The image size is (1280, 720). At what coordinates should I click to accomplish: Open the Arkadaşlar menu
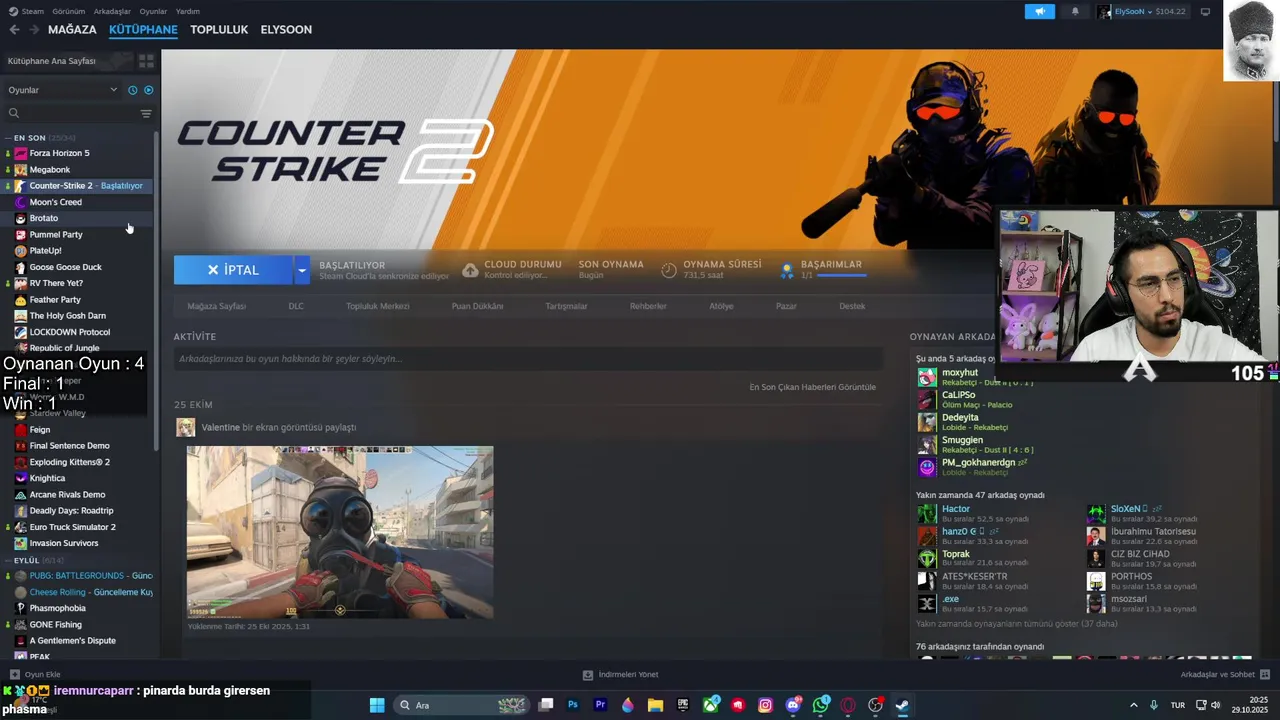(x=112, y=11)
